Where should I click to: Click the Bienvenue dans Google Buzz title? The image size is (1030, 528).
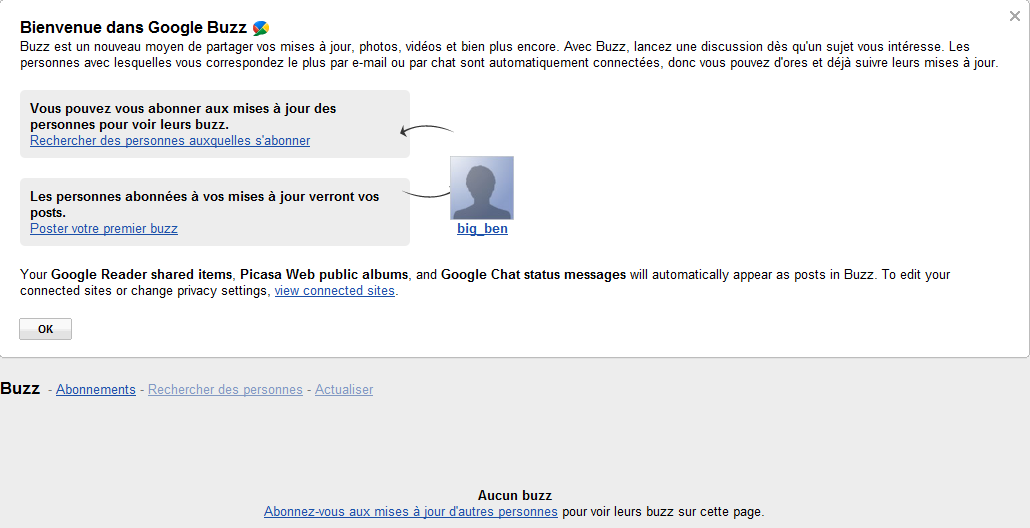(133, 28)
